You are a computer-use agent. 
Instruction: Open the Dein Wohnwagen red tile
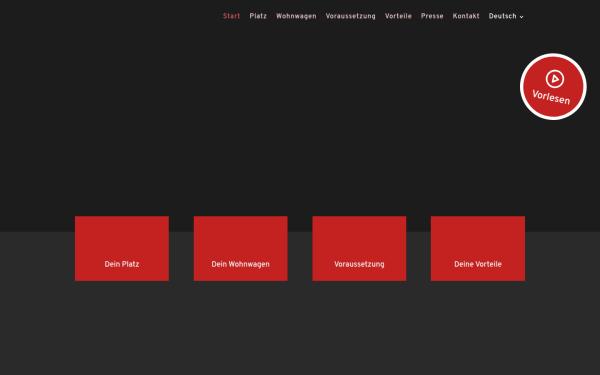[x=240, y=248]
